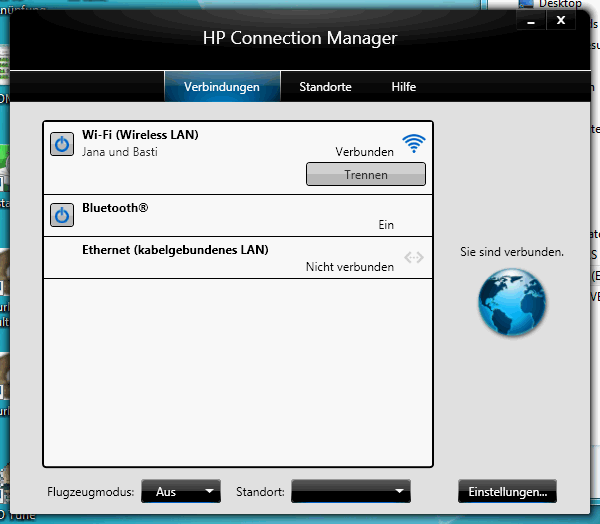
Task: Click the blue globe connection icon
Action: click(x=512, y=302)
